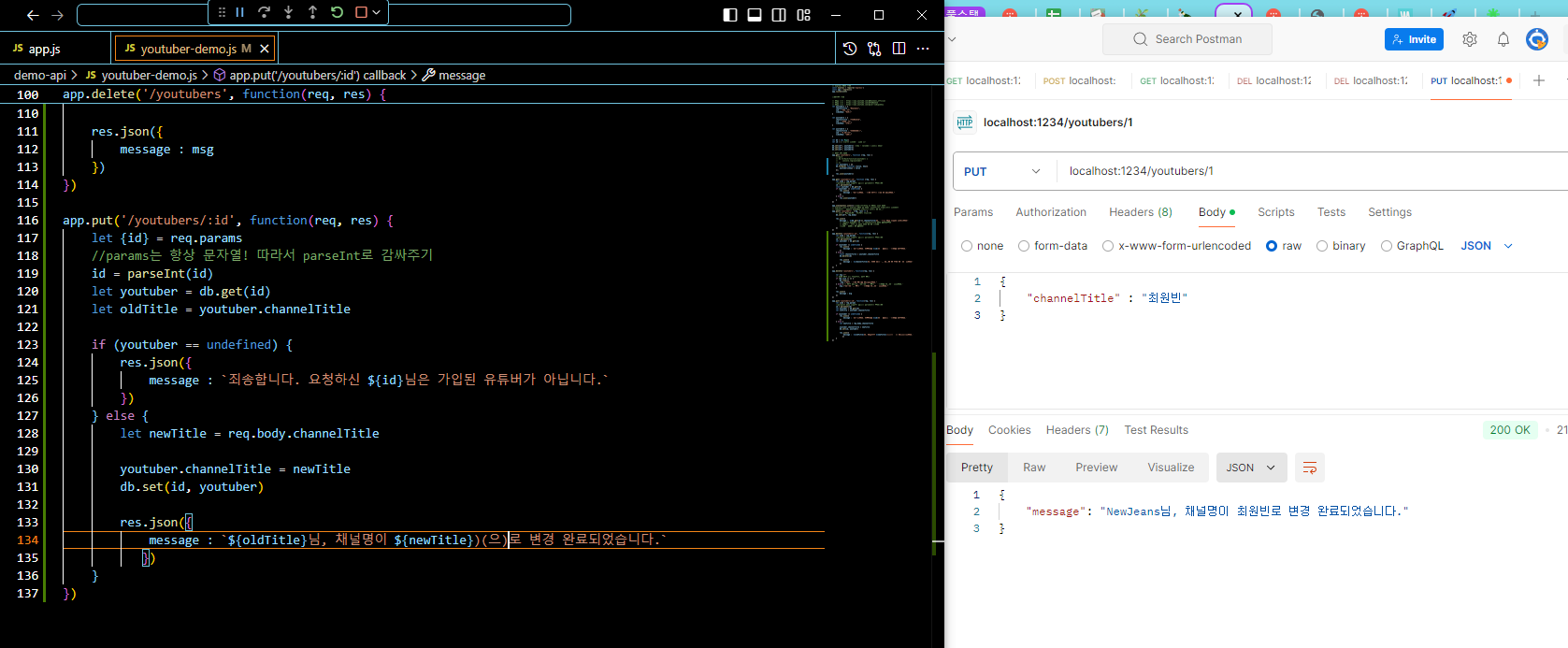
Task: Expand the chevron left of Search Postman
Action: tap(952, 39)
